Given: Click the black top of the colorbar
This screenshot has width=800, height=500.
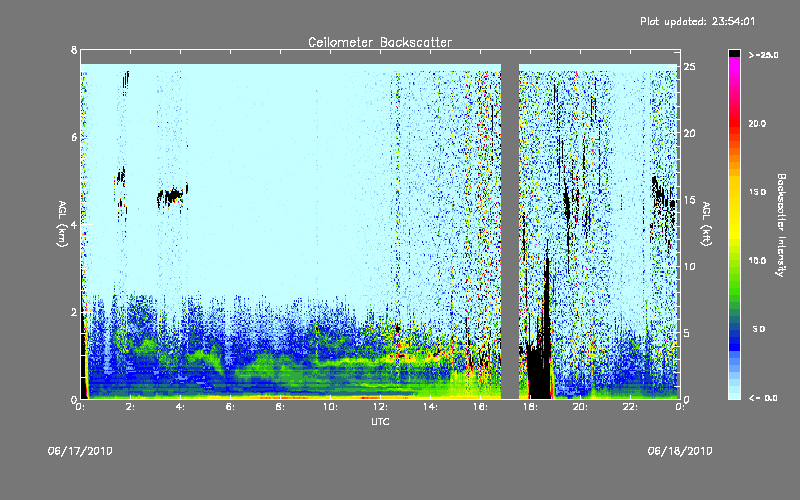Looking at the screenshot, I should coord(734,53).
